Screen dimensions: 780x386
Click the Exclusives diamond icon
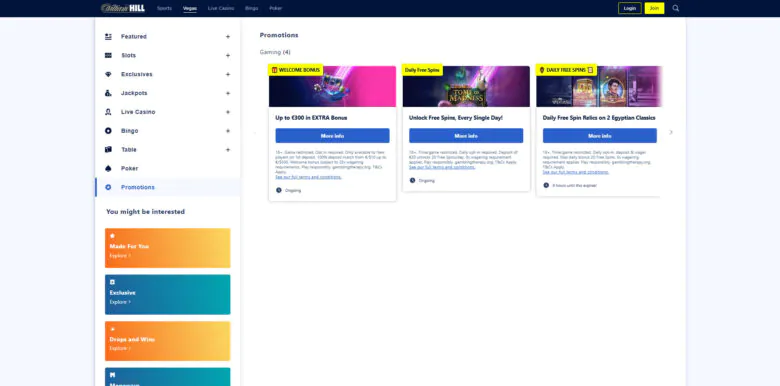[108, 74]
